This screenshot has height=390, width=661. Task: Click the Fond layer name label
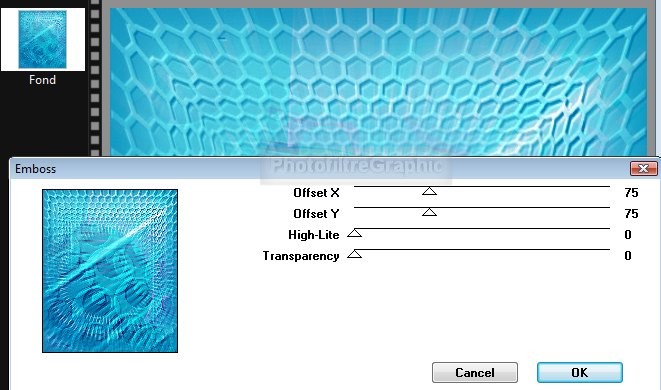click(43, 80)
